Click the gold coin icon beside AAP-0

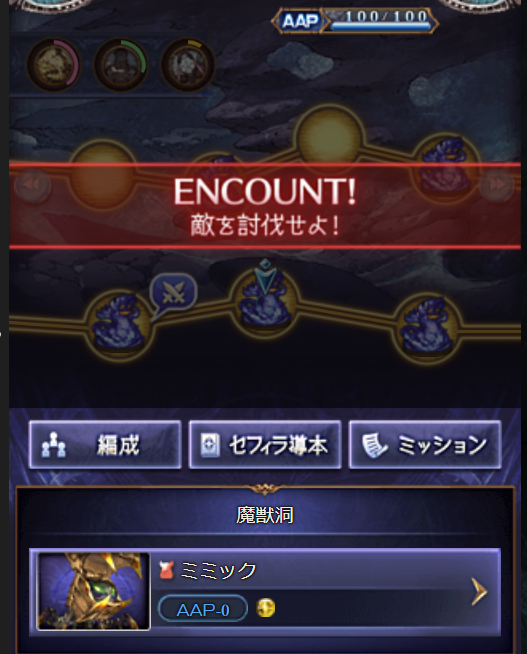point(266,608)
